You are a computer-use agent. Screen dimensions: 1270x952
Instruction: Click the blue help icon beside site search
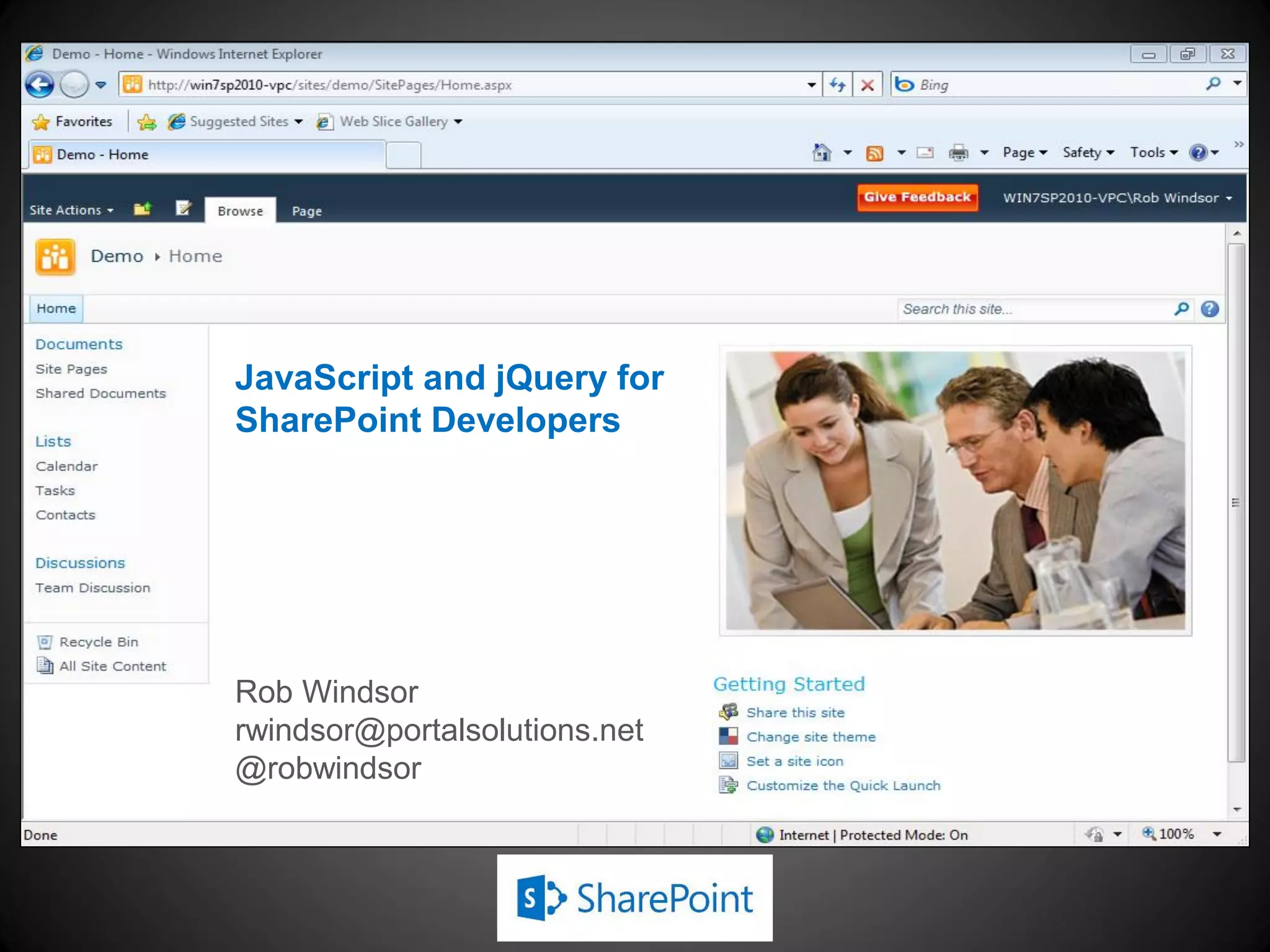[x=1209, y=309]
